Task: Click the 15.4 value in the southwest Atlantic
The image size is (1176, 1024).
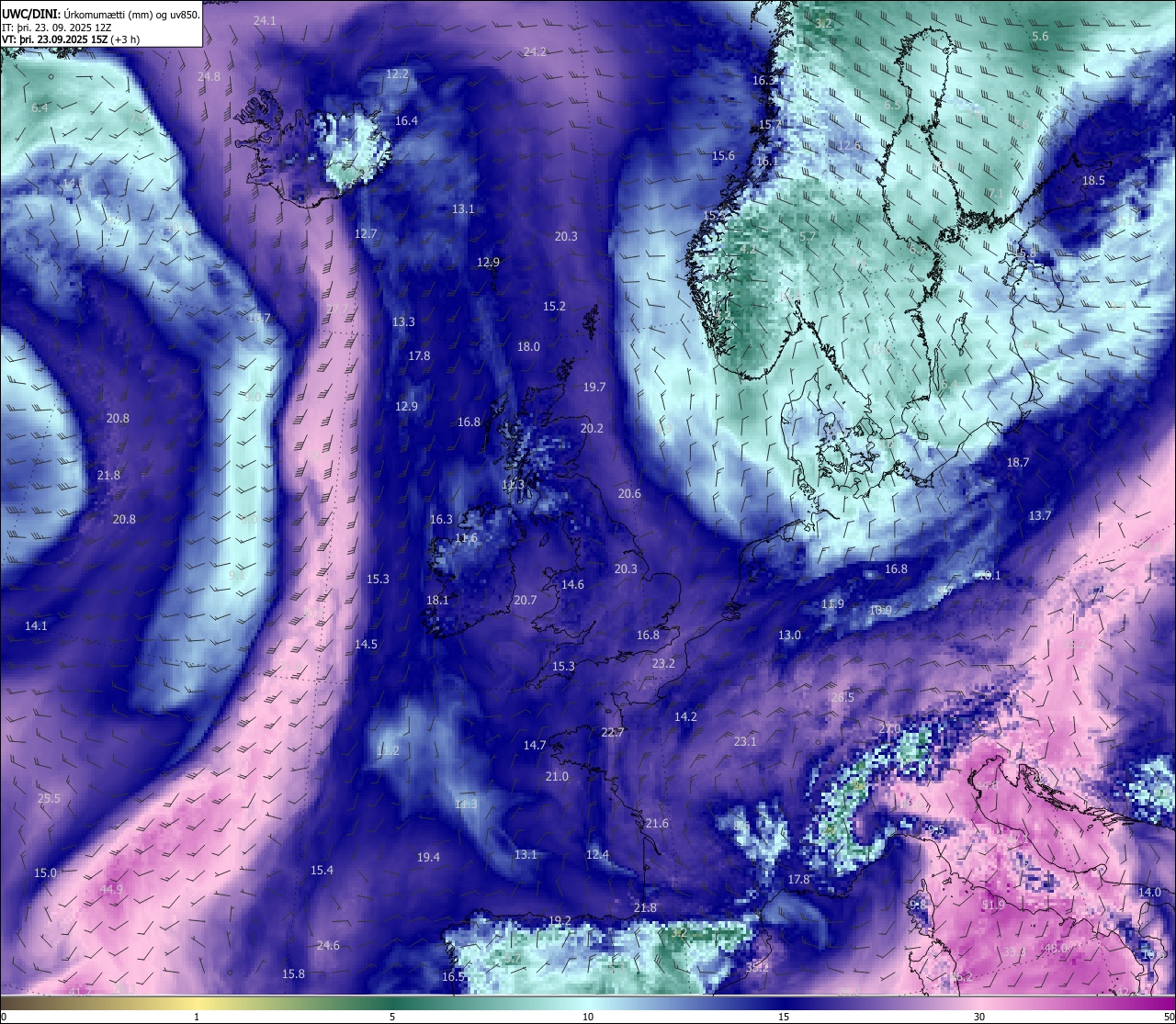Action: (x=322, y=871)
